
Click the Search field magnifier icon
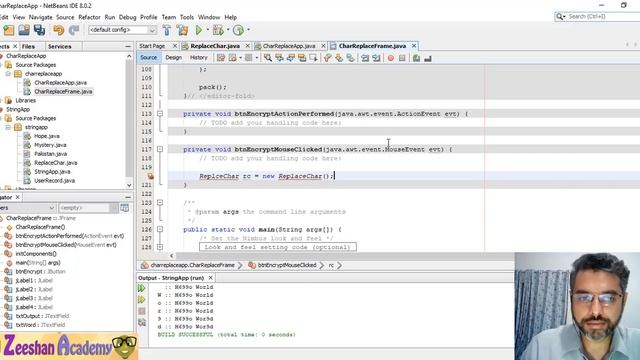(x=560, y=17)
